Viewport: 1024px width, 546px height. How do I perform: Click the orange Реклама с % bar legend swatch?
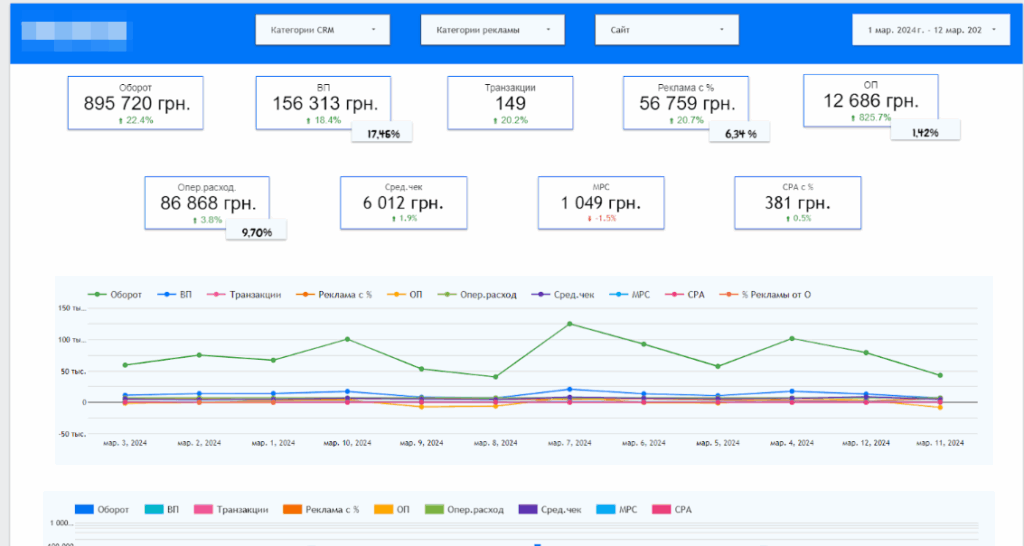[293, 509]
